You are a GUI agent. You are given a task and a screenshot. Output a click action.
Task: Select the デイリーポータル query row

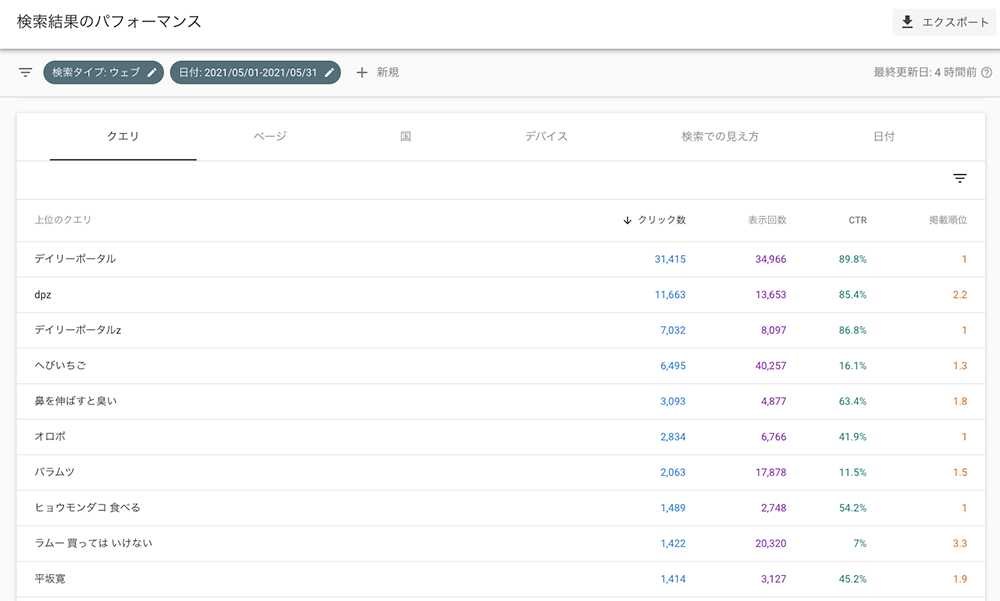501,259
